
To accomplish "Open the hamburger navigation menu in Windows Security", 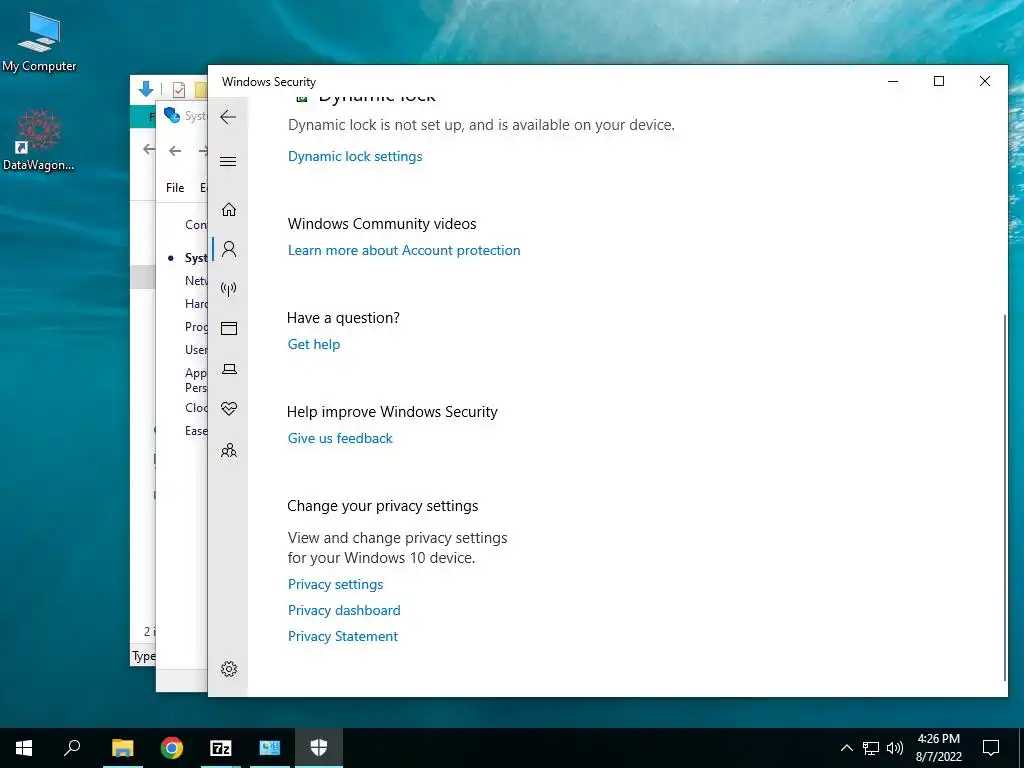I will (228, 161).
